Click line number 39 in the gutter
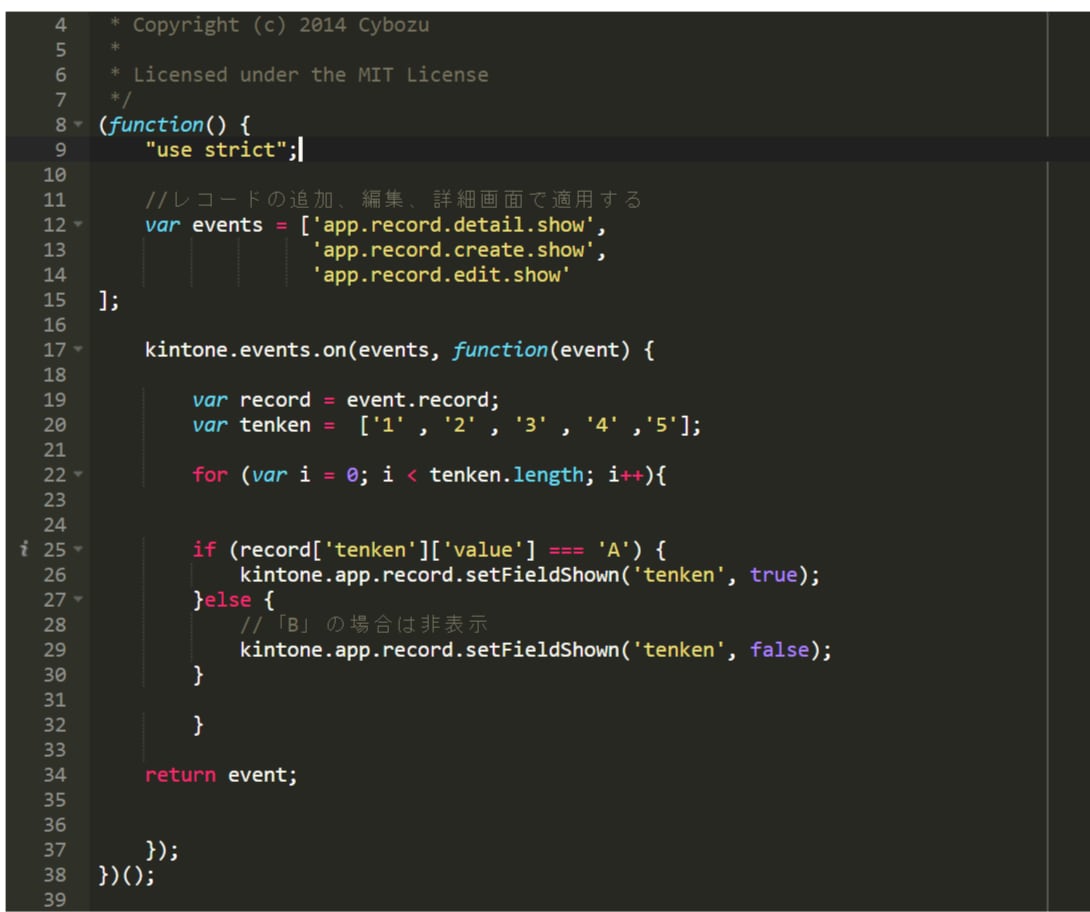Screen dimensions: 1090x912 [x=55, y=899]
